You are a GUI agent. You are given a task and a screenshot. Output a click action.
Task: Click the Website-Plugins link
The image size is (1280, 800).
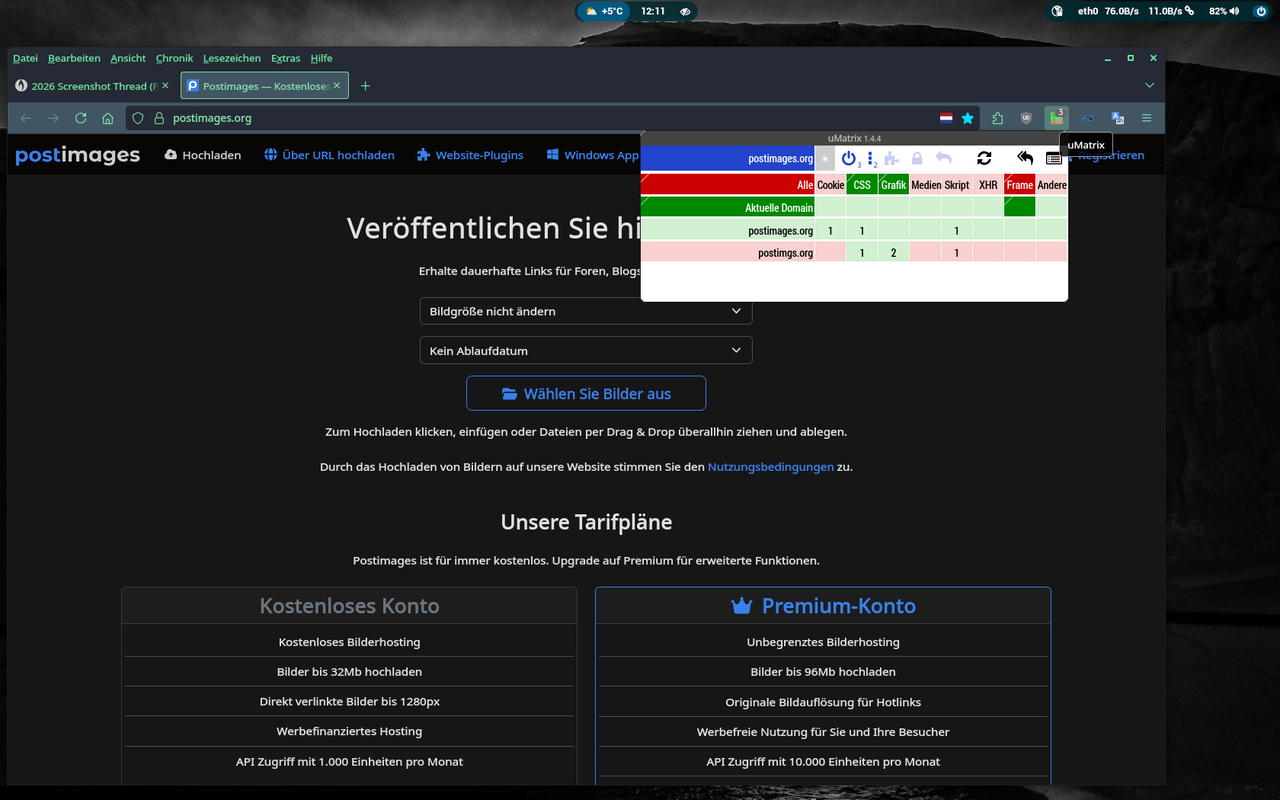point(470,155)
